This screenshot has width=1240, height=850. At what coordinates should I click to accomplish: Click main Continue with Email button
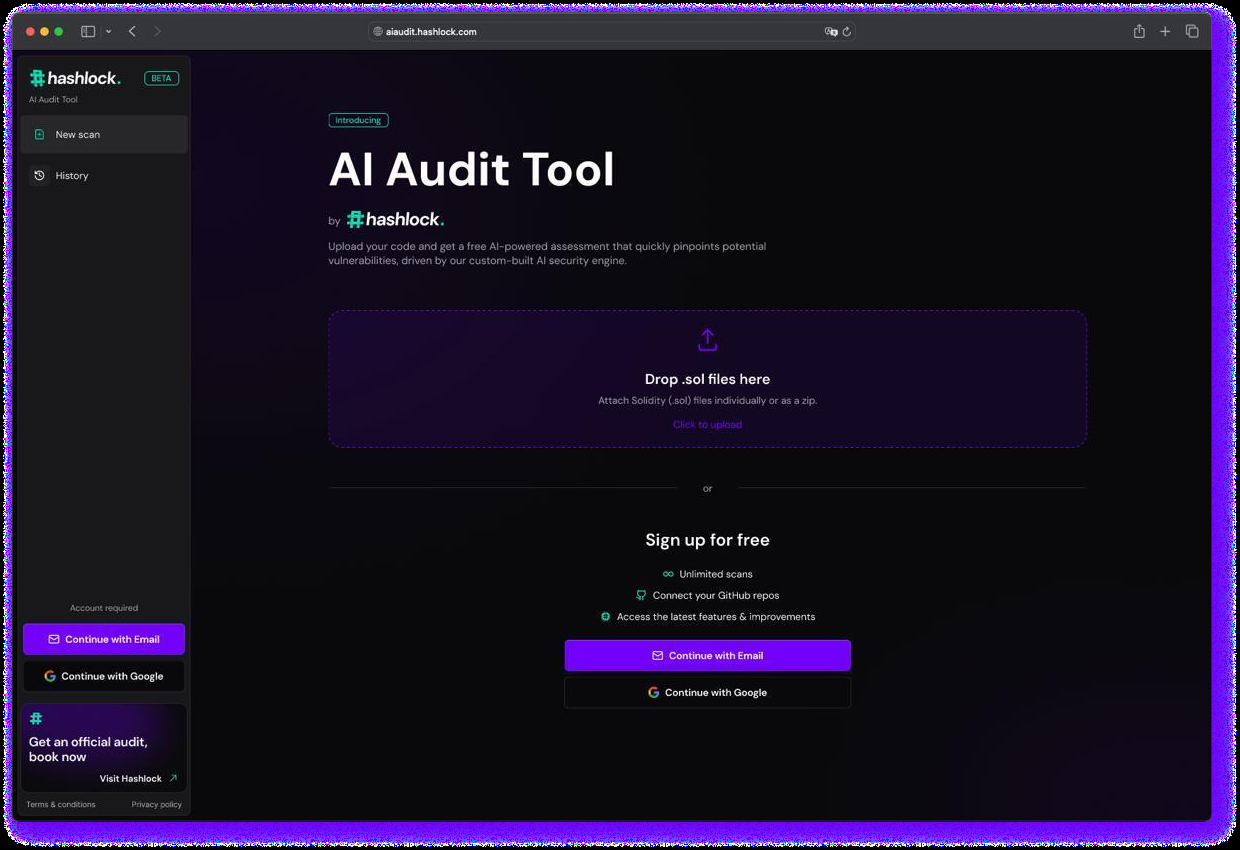point(707,656)
